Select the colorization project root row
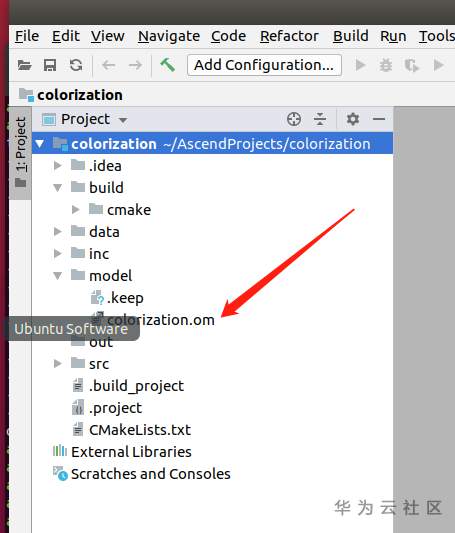The height and width of the screenshot is (533, 455). pos(213,143)
